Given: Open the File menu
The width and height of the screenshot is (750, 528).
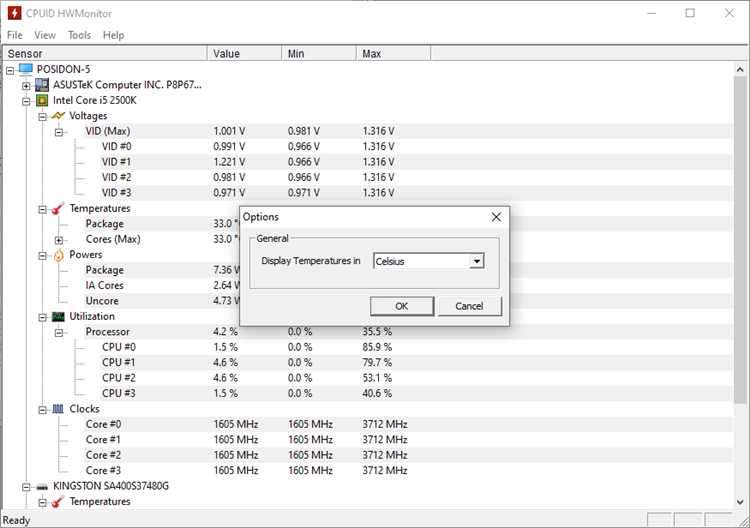Looking at the screenshot, I should pyautogui.click(x=15, y=35).
